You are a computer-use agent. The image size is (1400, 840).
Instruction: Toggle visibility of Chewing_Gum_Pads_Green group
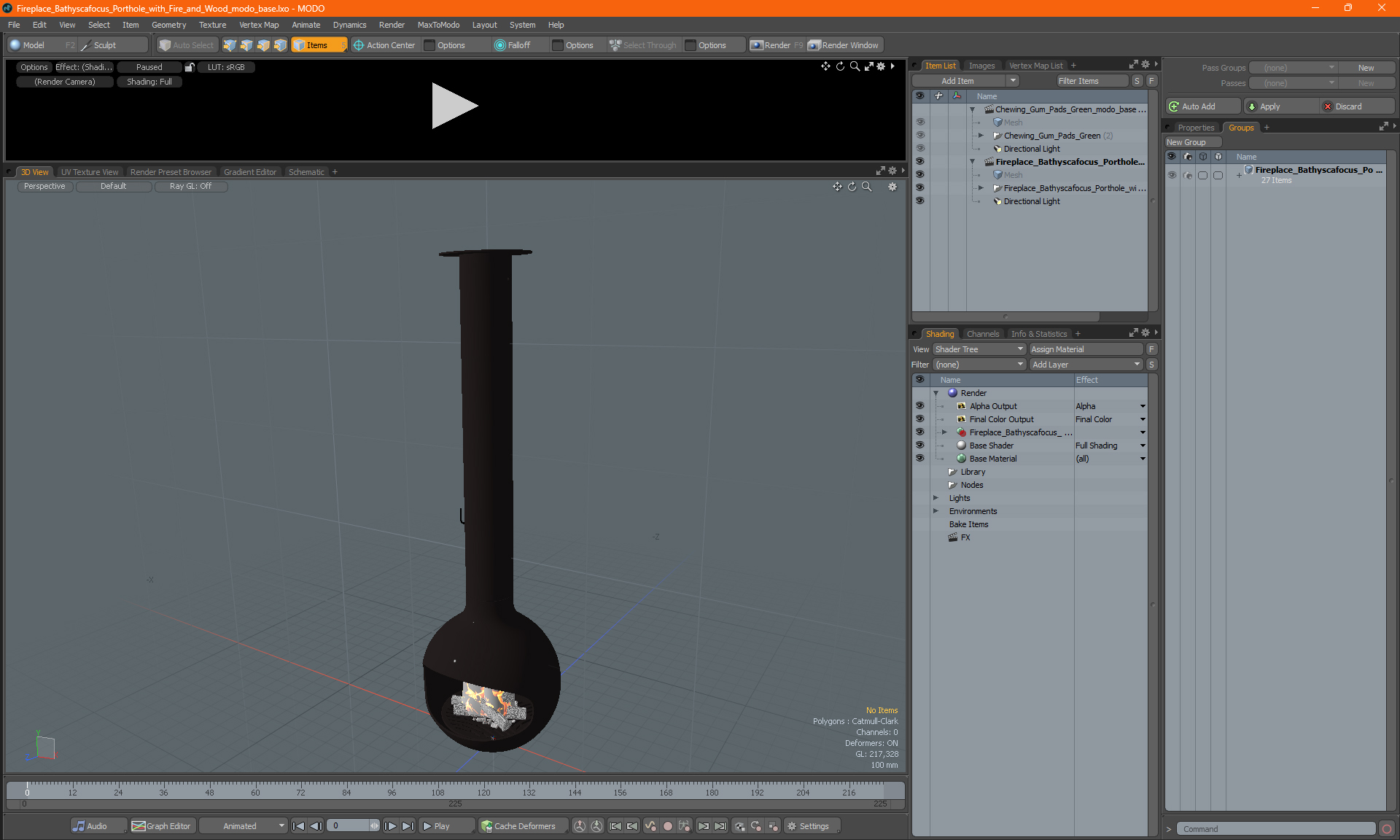coord(920,136)
